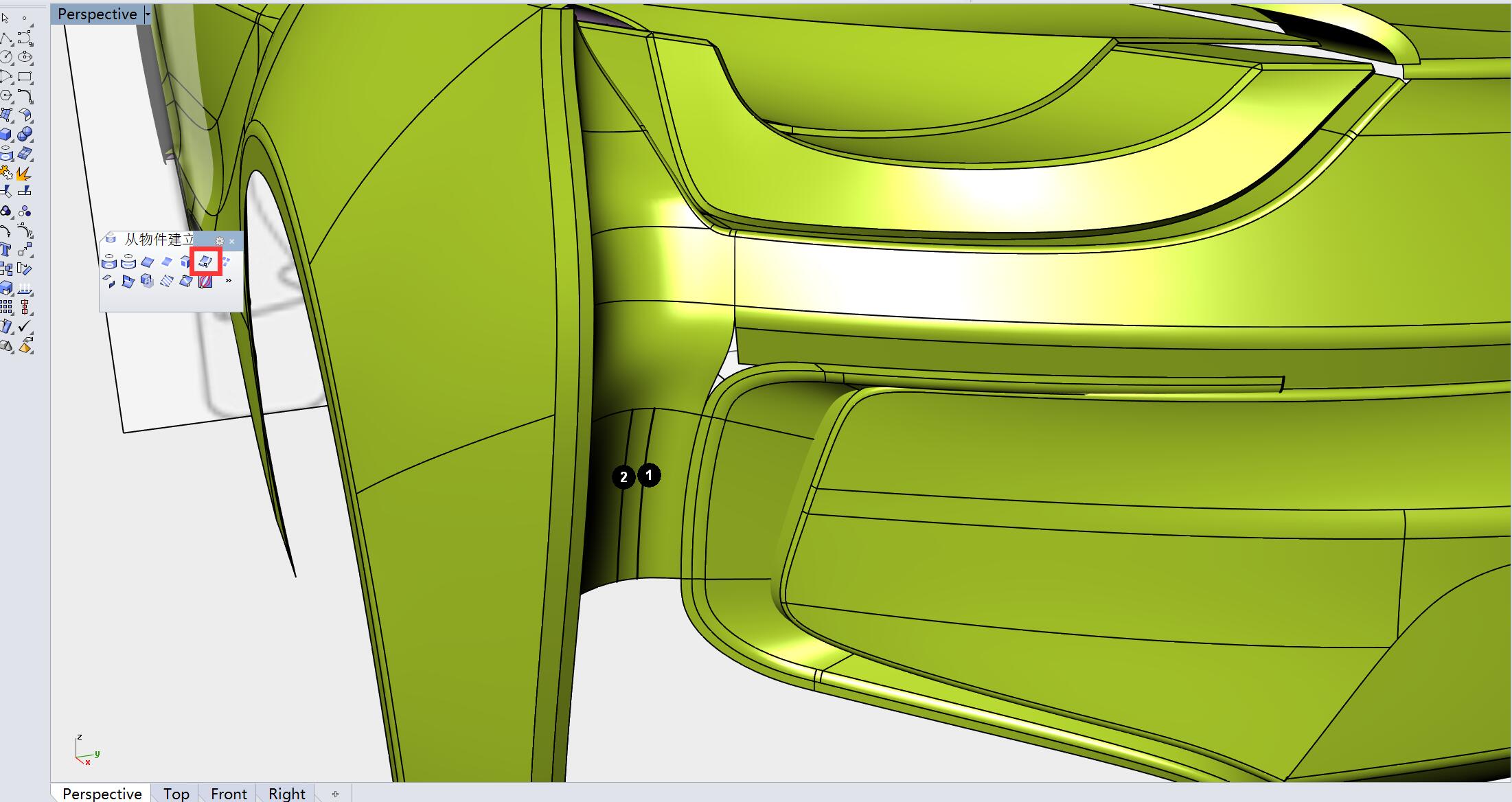Switch to the Front viewport tab

(x=229, y=793)
